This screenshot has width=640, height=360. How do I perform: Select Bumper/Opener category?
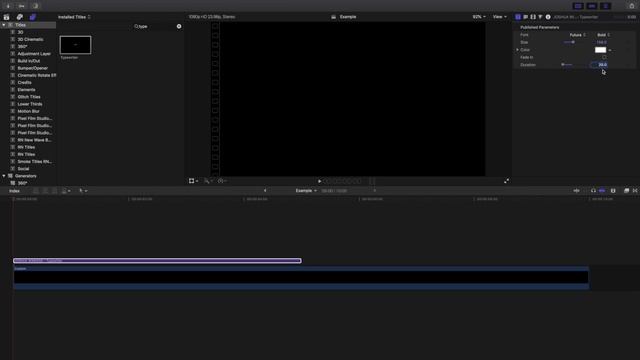[32, 68]
